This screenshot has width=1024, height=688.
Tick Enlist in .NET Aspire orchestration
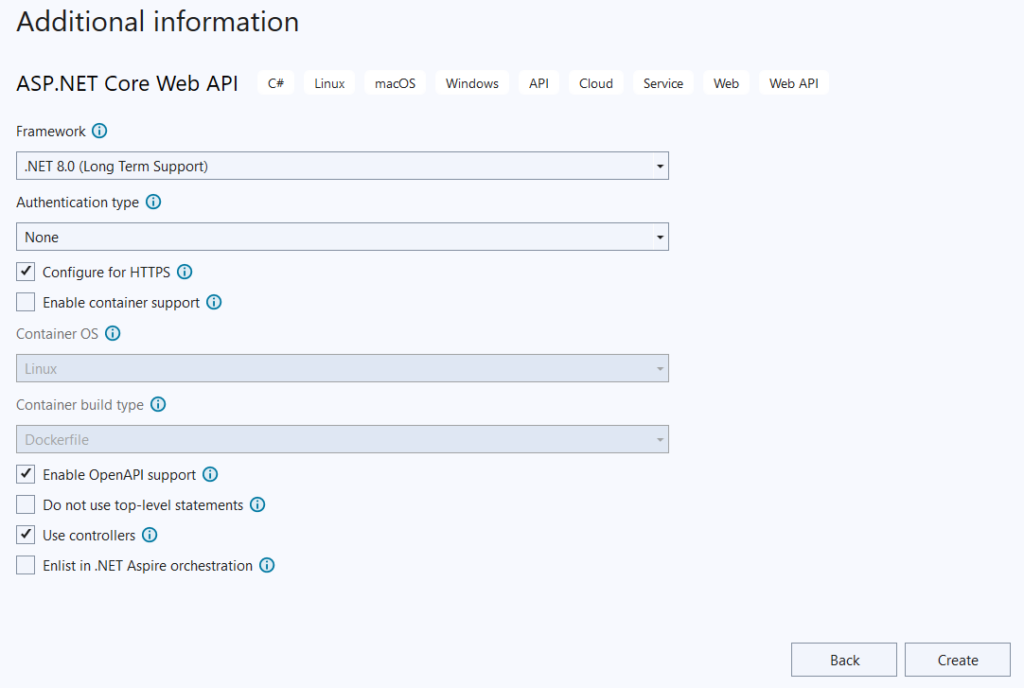pos(26,566)
